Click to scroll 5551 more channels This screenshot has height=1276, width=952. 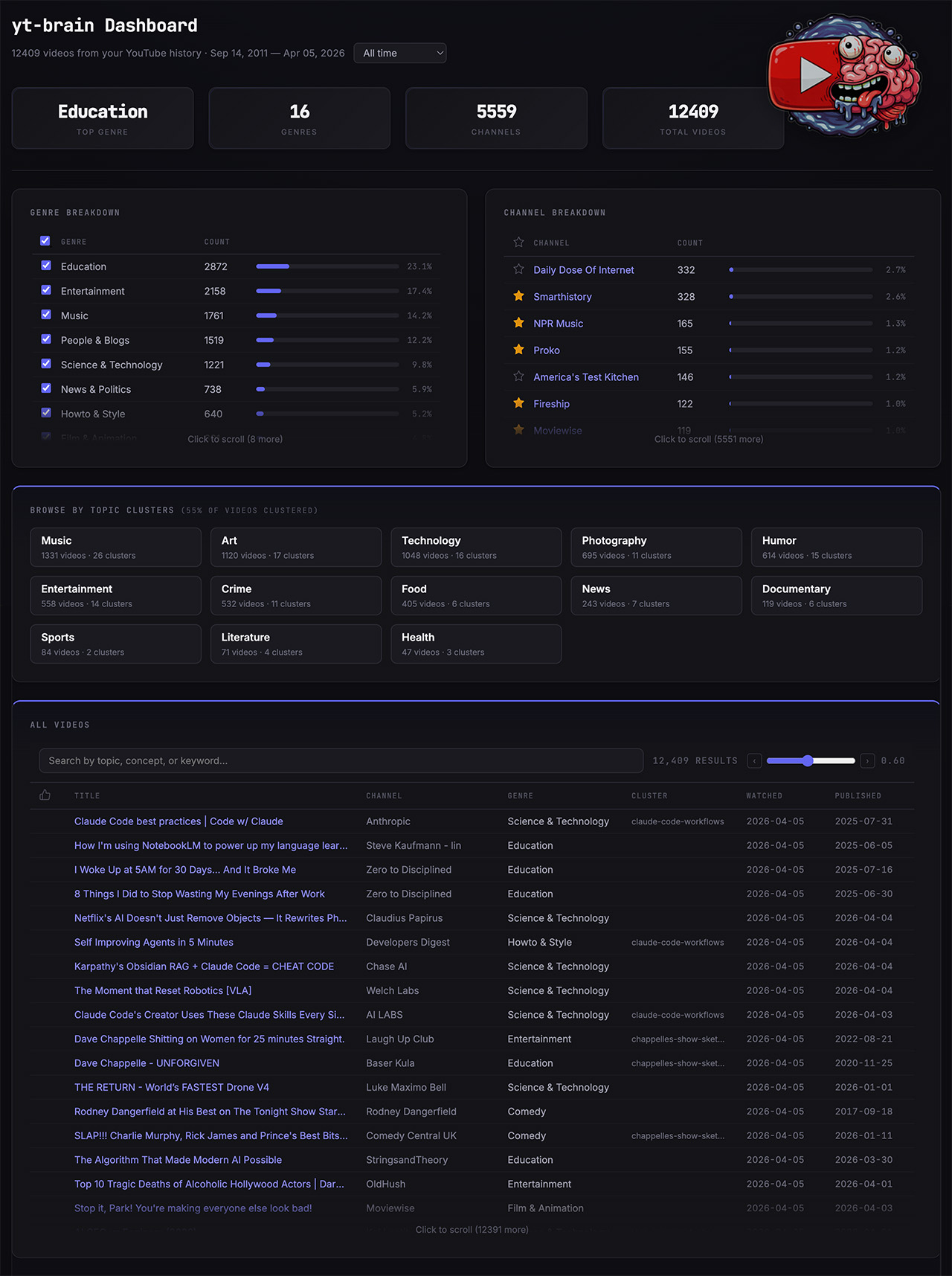point(709,439)
